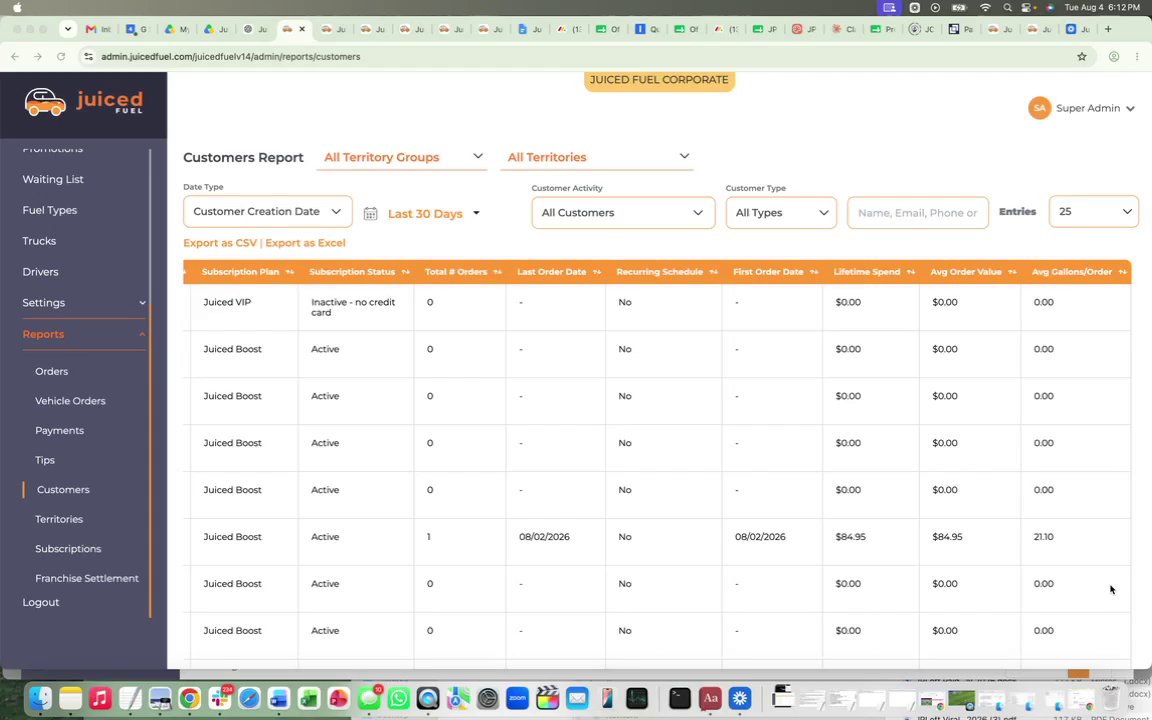Open the Apple menu

(x=17, y=7)
